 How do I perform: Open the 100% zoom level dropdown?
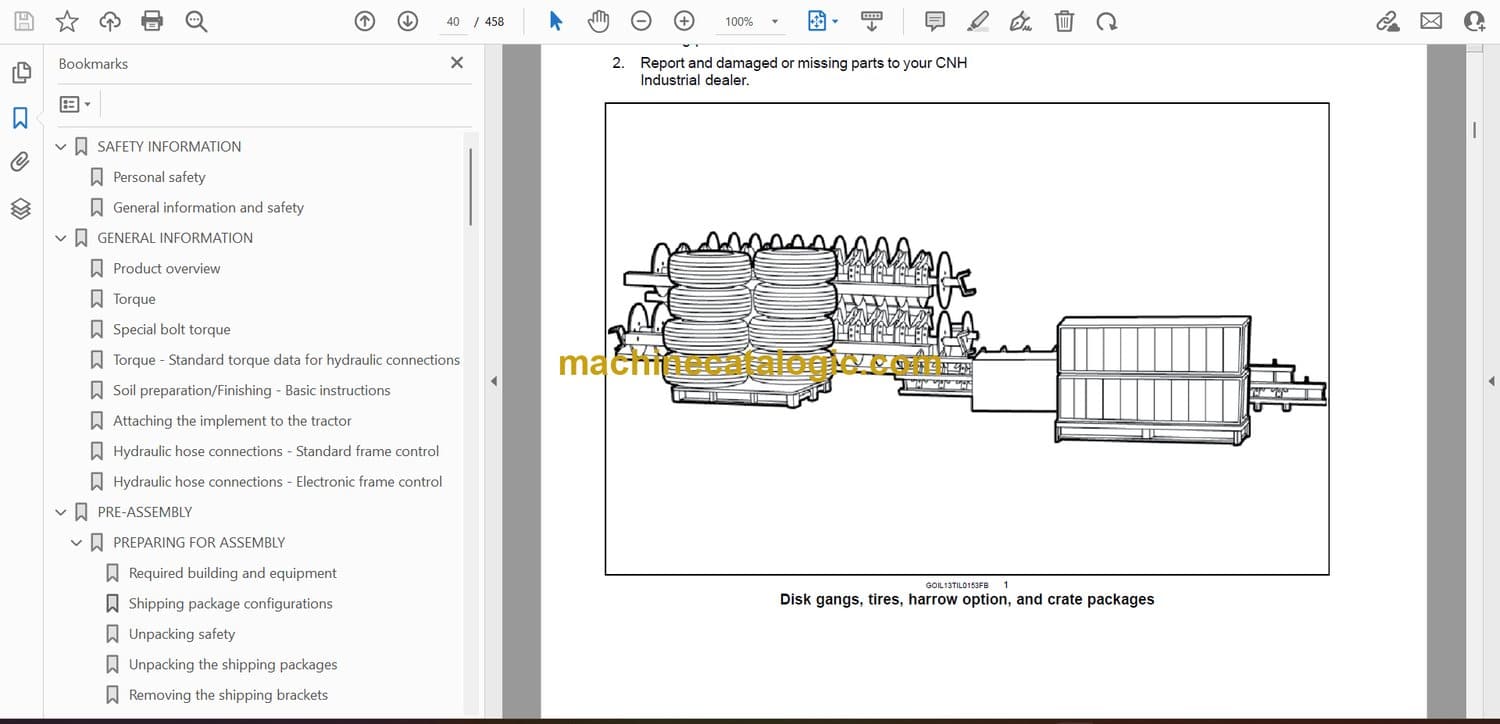[774, 21]
